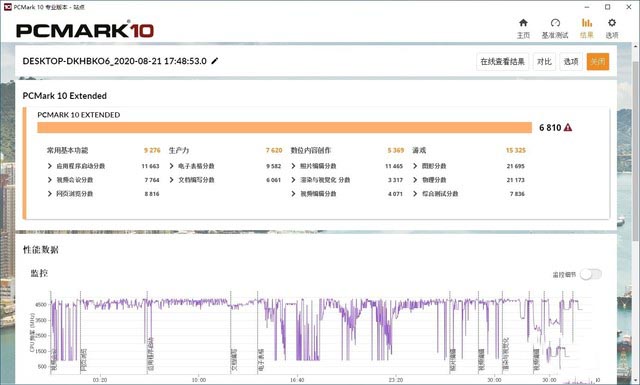
Task: Click the PCMark 10 title bar app icon
Action: coord(7,7)
